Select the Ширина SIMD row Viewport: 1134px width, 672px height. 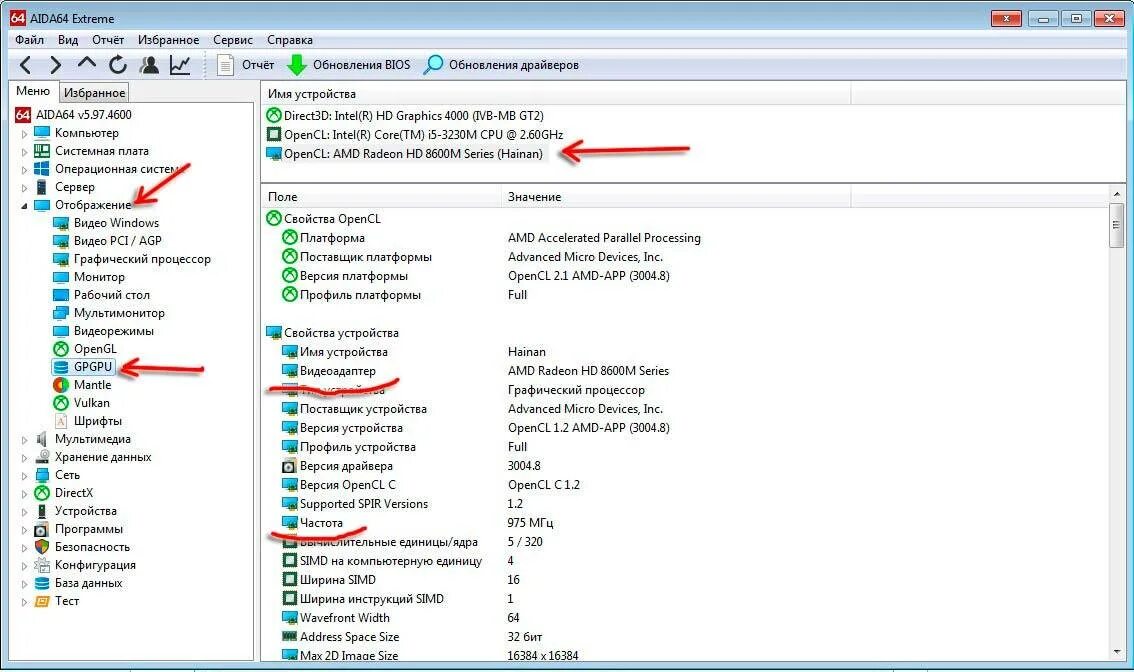pos(685,580)
